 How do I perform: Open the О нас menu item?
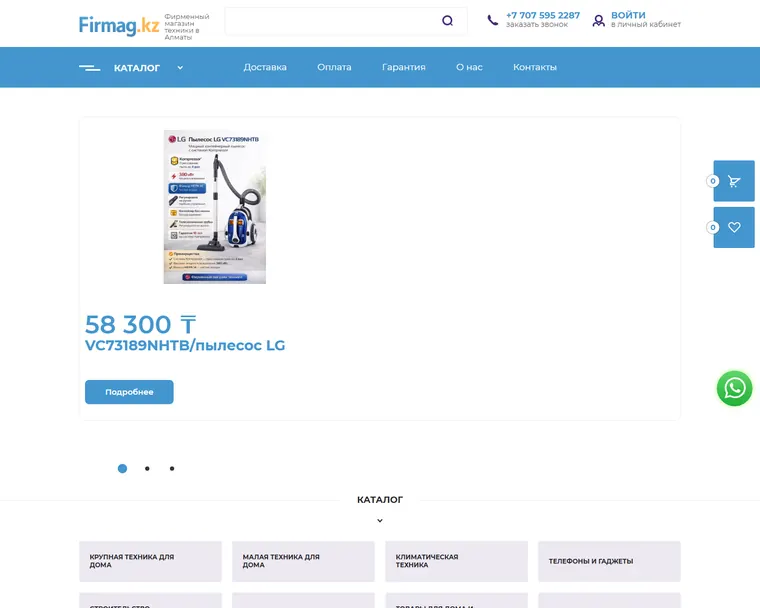469,67
